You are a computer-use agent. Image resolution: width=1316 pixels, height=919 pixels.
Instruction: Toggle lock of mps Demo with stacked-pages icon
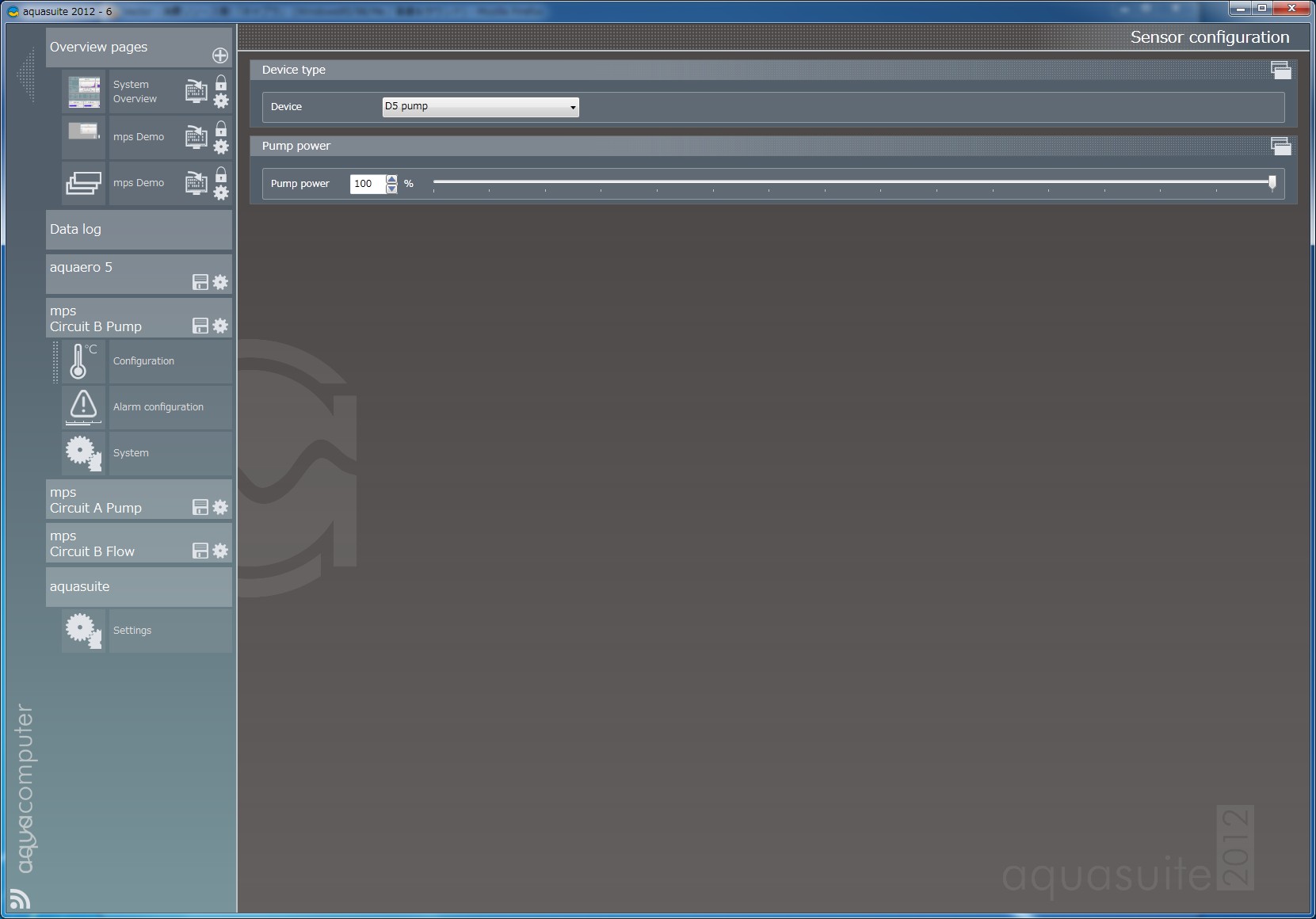[x=221, y=175]
